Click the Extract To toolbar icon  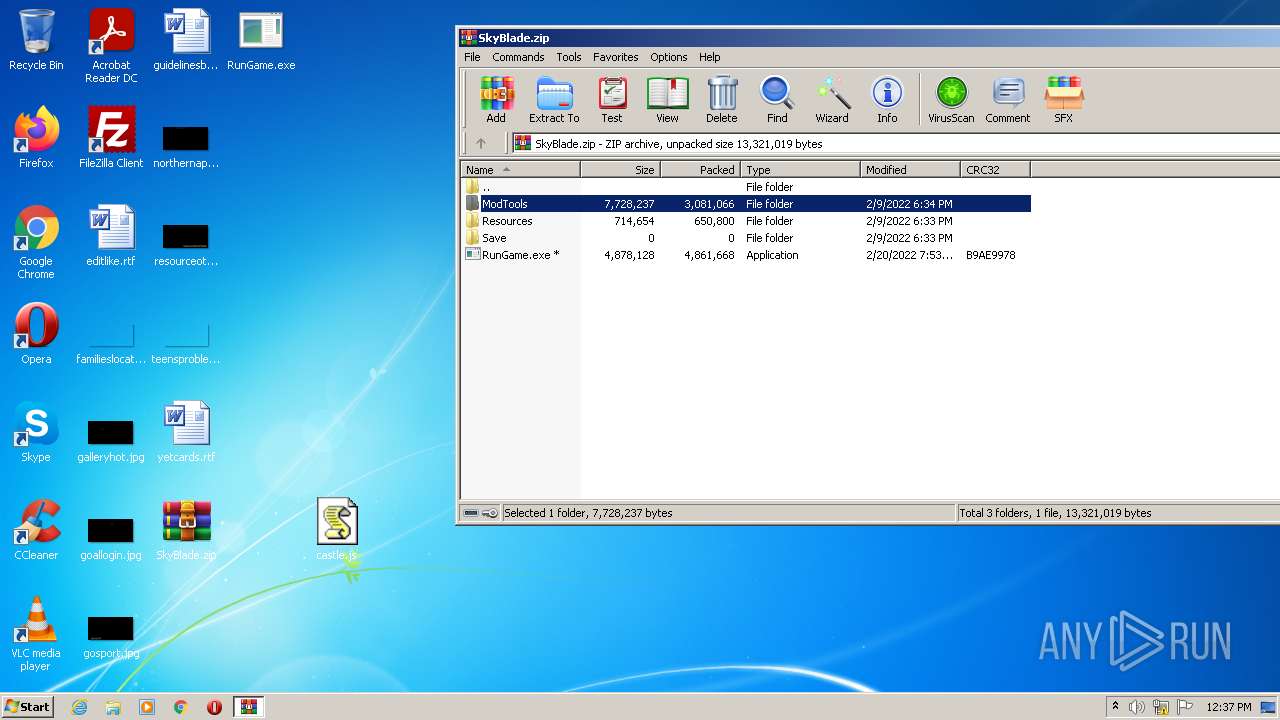554,100
